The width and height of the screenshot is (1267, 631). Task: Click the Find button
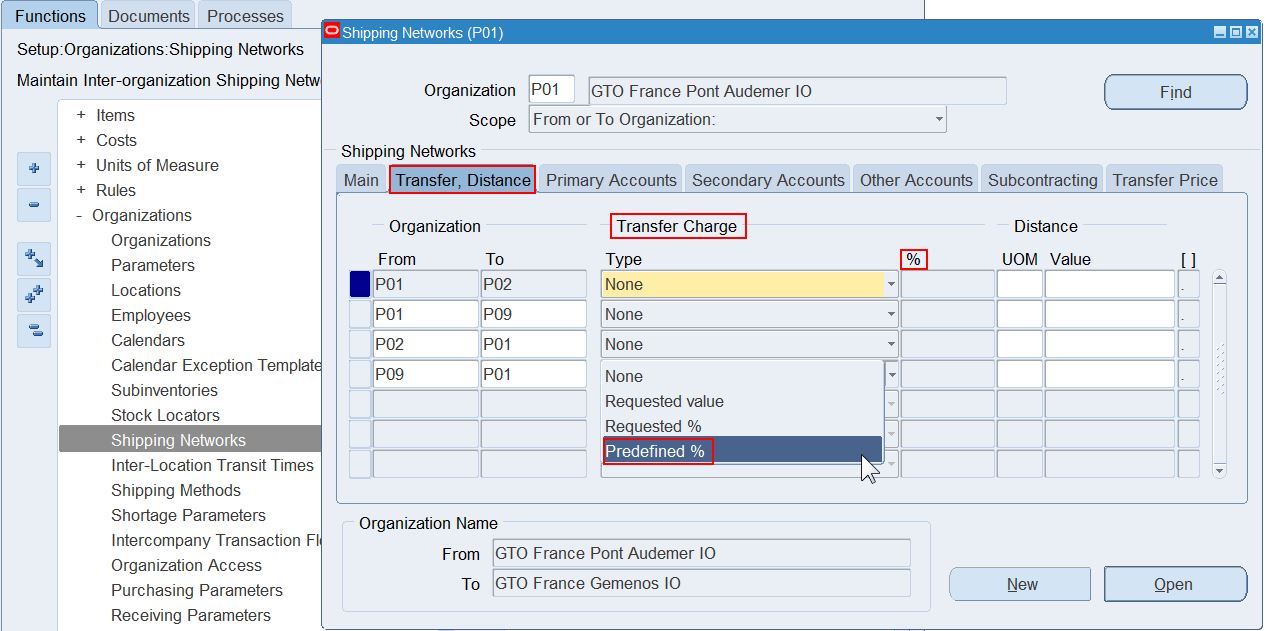point(1174,92)
